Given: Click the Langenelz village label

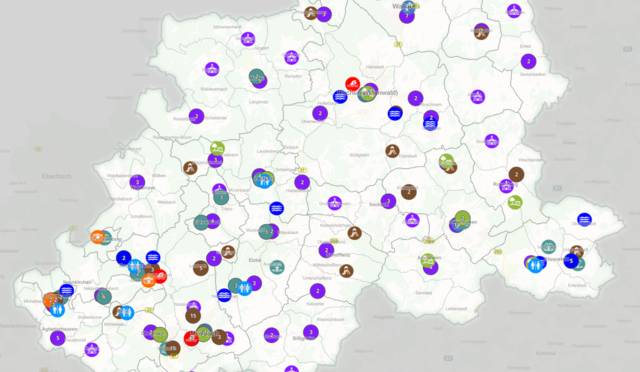Looking at the screenshot, I should click(x=258, y=102).
